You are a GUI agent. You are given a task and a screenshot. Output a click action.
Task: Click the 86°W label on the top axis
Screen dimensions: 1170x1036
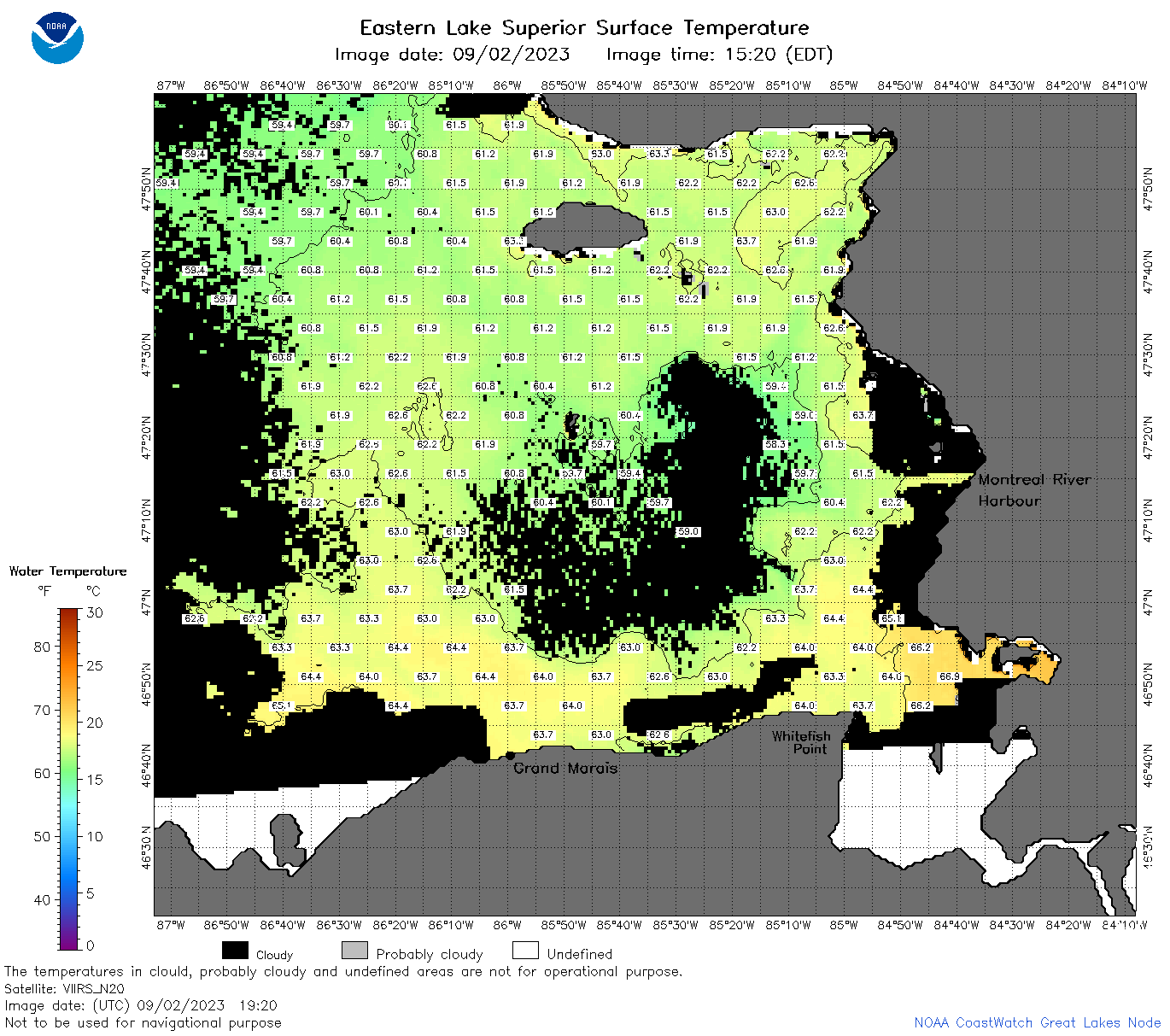point(507,85)
